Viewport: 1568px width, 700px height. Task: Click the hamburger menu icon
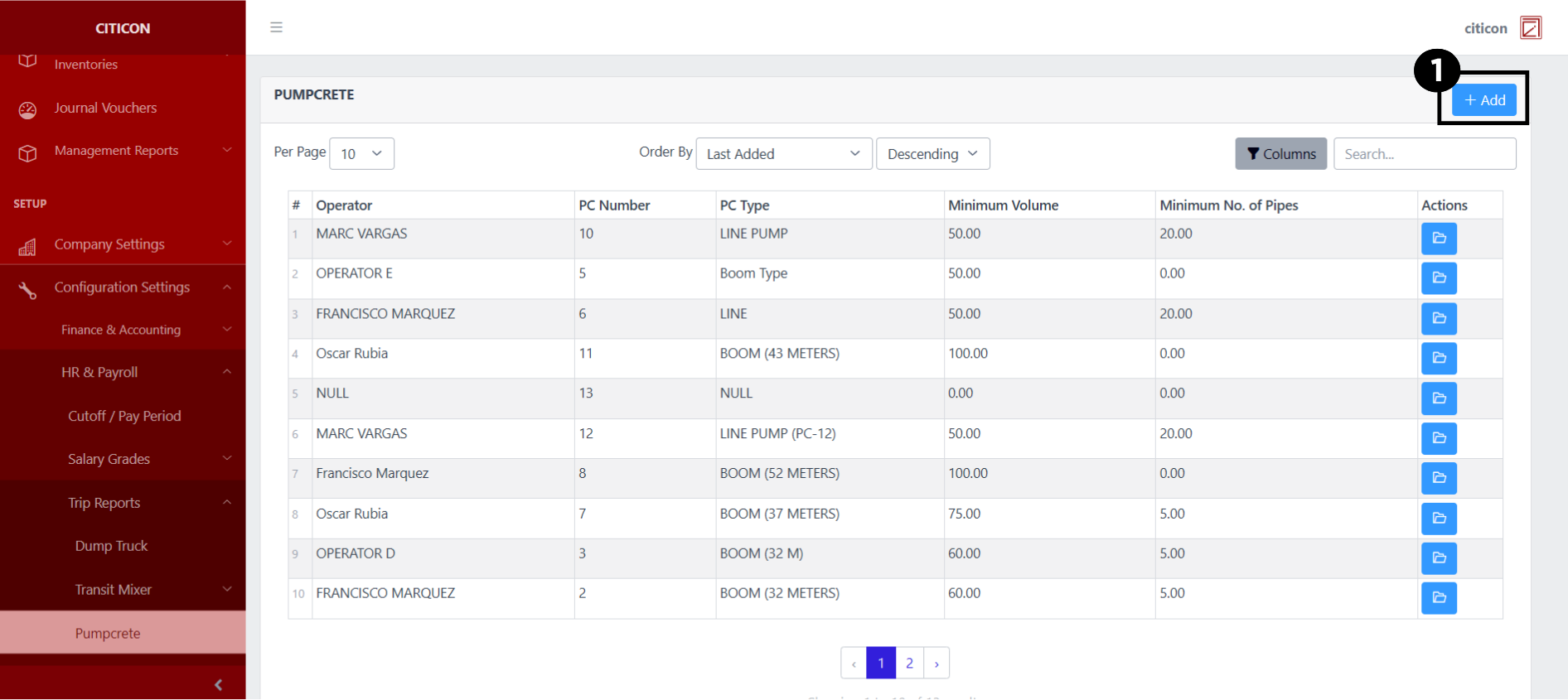pos(276,27)
